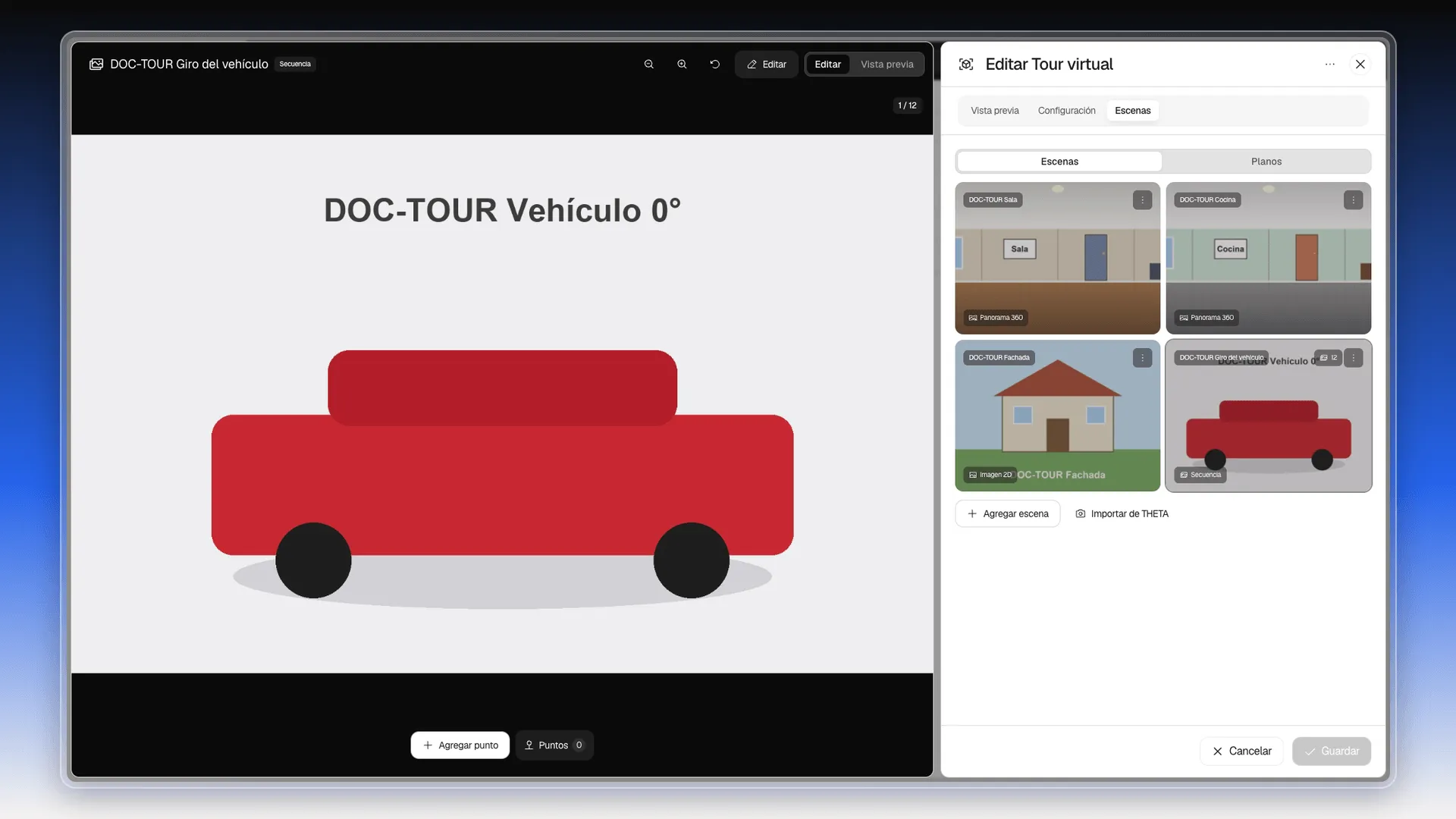Open the Puntos list button

pyautogui.click(x=554, y=745)
